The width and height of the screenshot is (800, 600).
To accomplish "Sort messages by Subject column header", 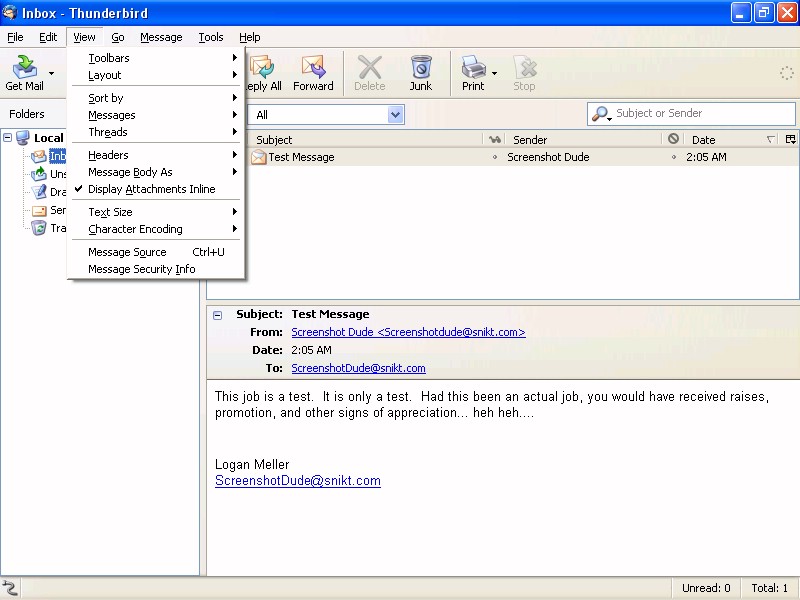I will (364, 139).
